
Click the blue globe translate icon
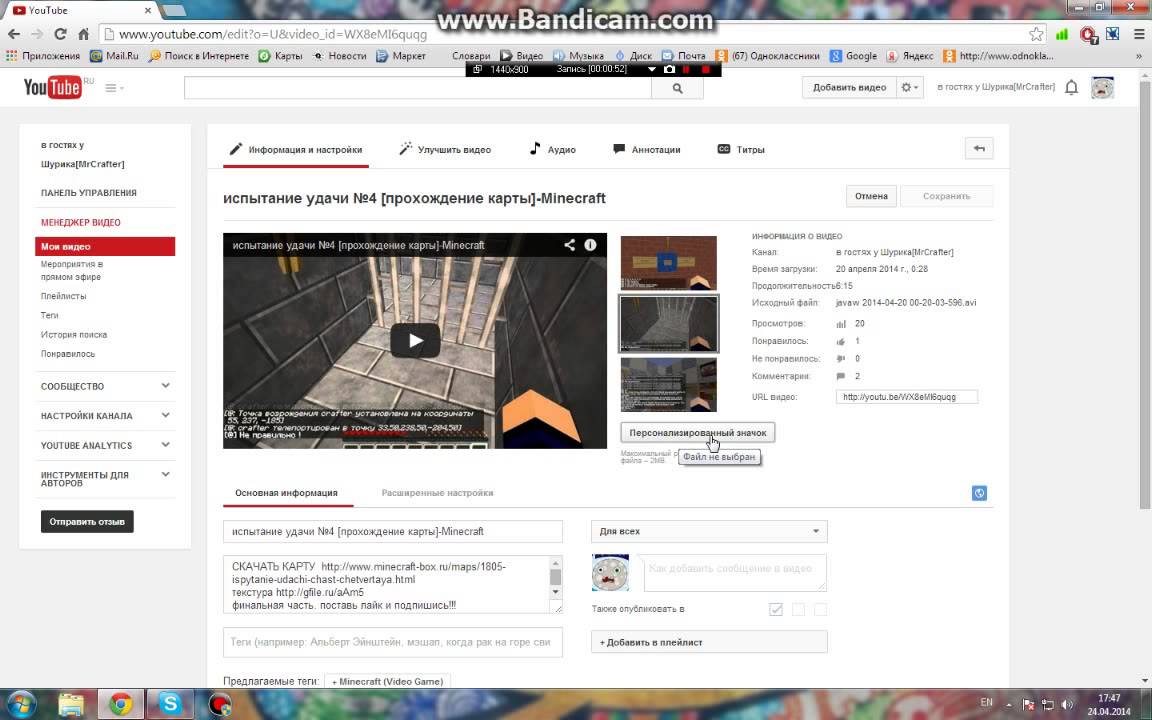coord(979,493)
